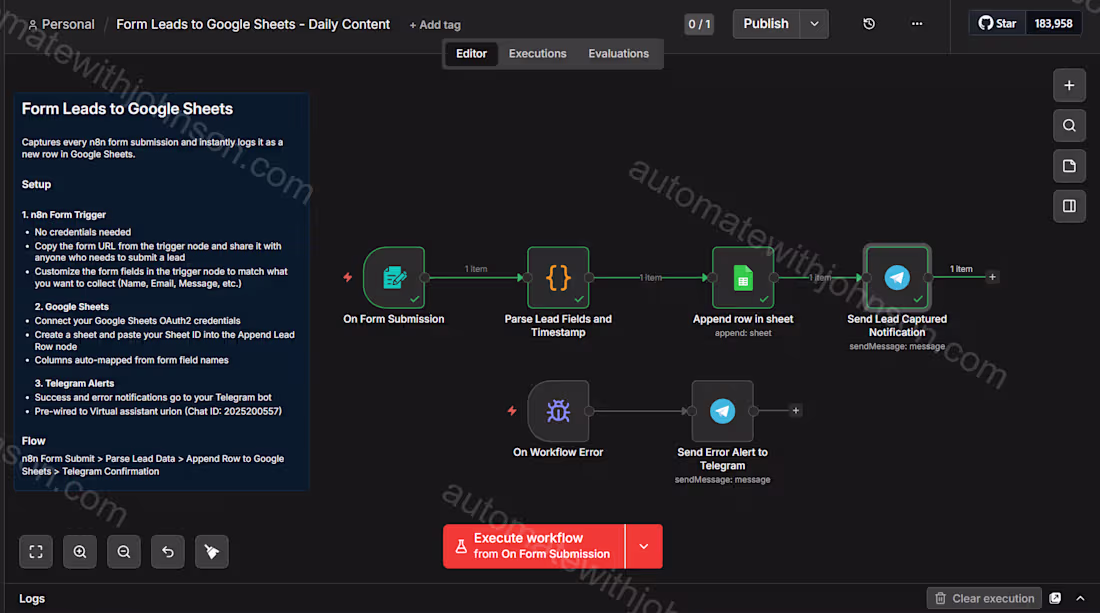Select the Send Lead Captured Notification node
Viewport: 1100px width, 613px height.
tap(897, 278)
